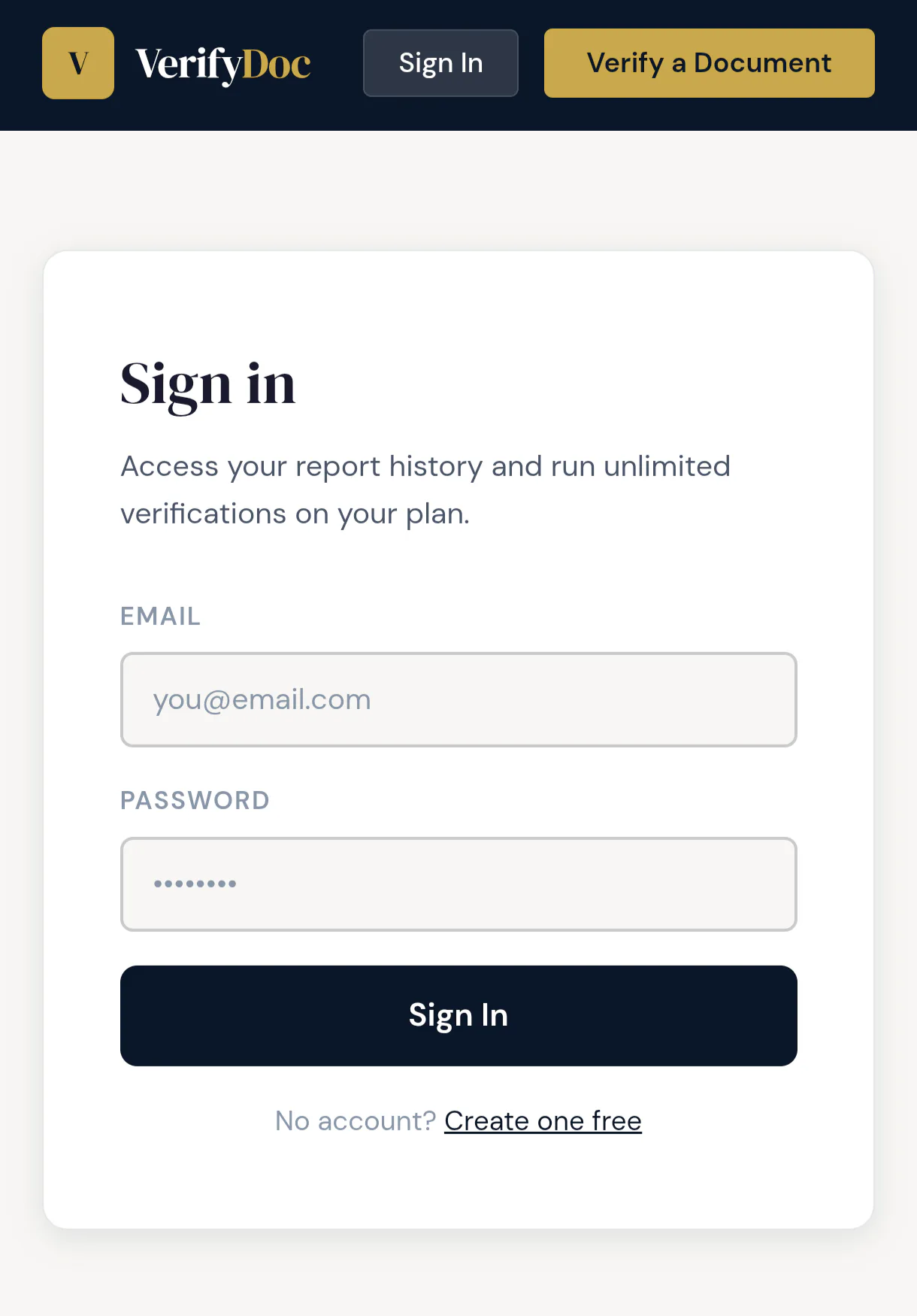Click the Sign in page heading
Image resolution: width=917 pixels, height=1316 pixels.
[208, 384]
